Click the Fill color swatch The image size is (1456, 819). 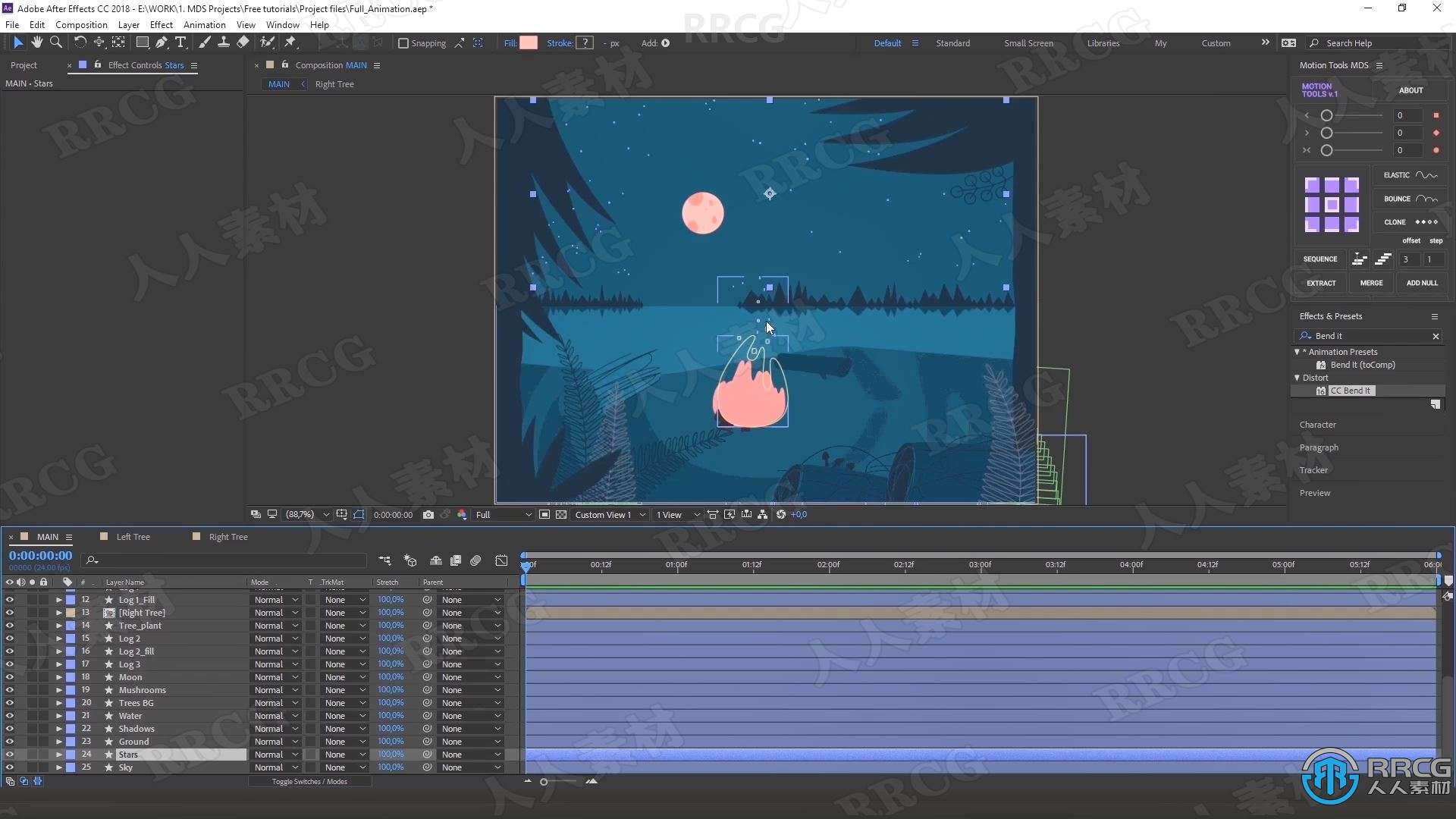529,43
